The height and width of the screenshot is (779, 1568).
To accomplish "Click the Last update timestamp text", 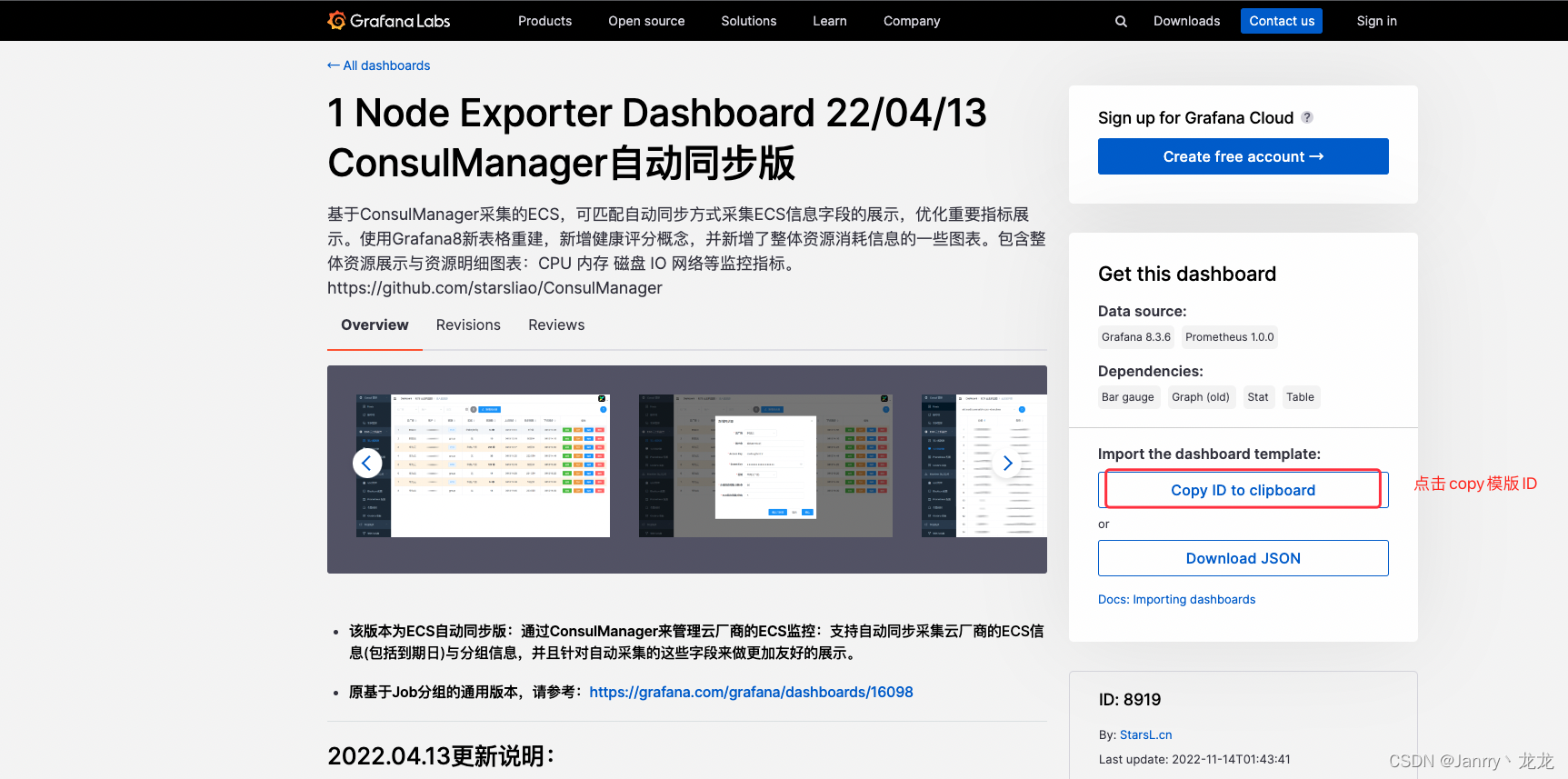I will click(1194, 760).
